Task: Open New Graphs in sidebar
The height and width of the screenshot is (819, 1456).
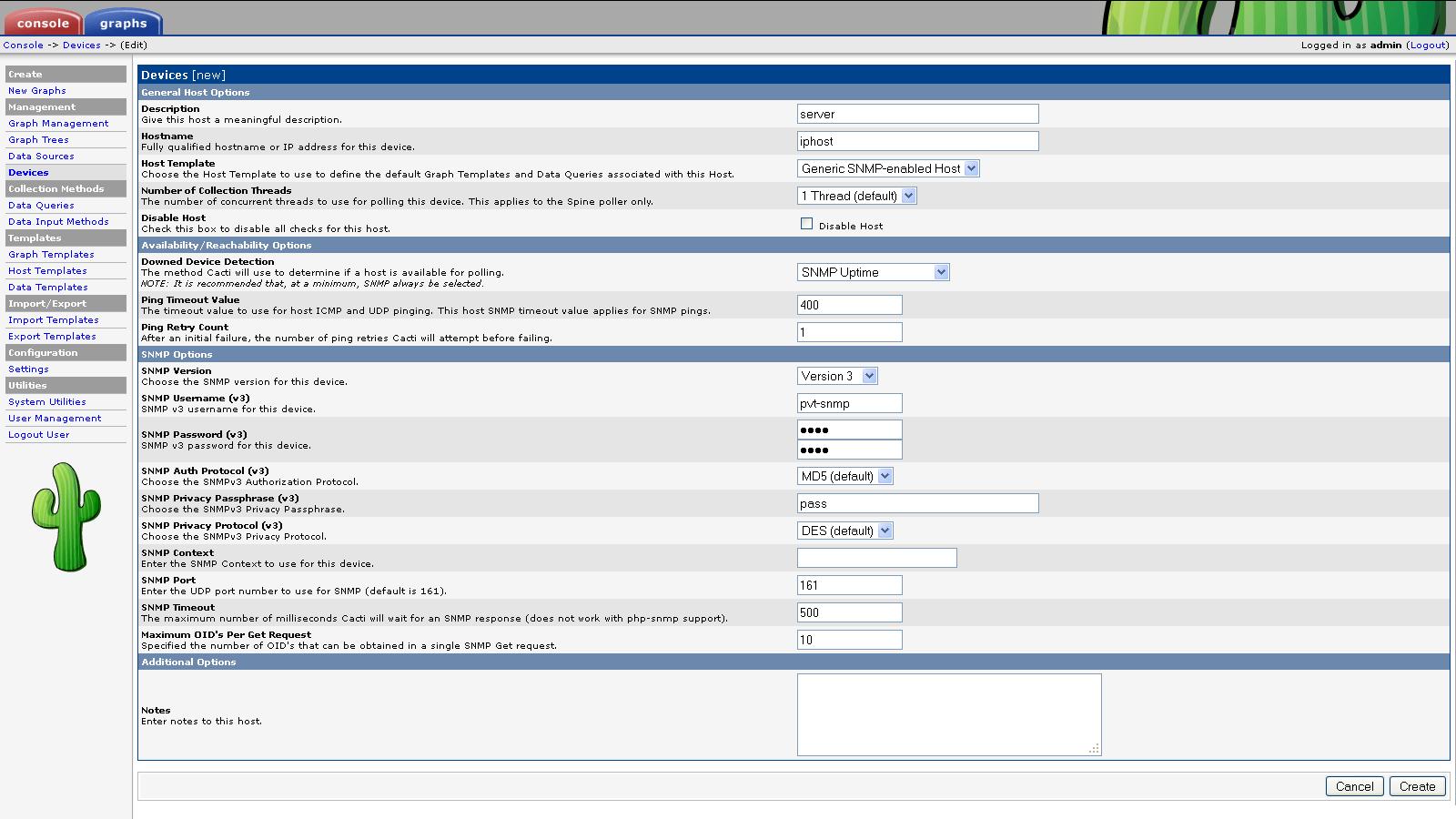Action: [37, 91]
